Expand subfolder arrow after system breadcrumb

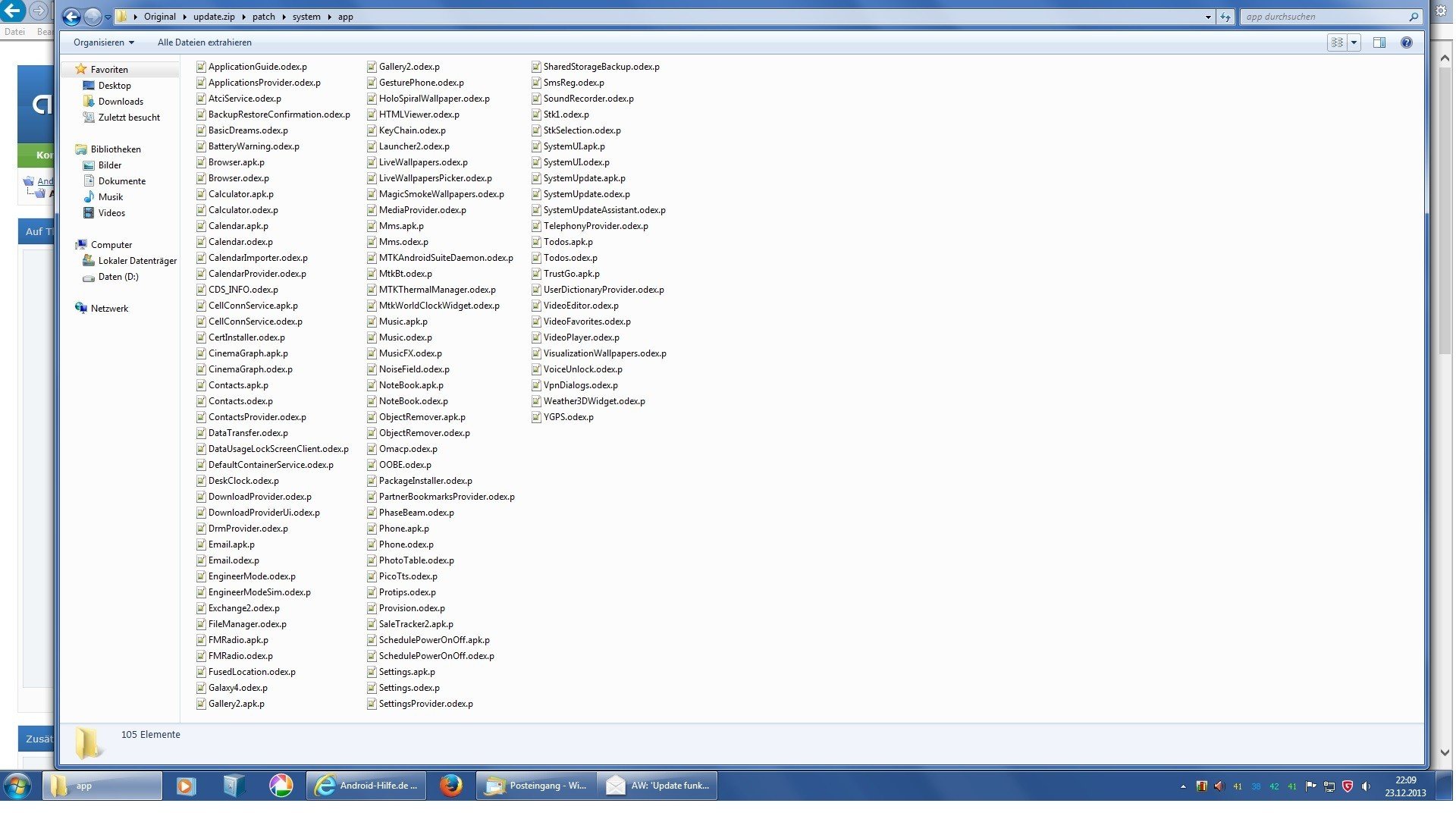click(329, 17)
